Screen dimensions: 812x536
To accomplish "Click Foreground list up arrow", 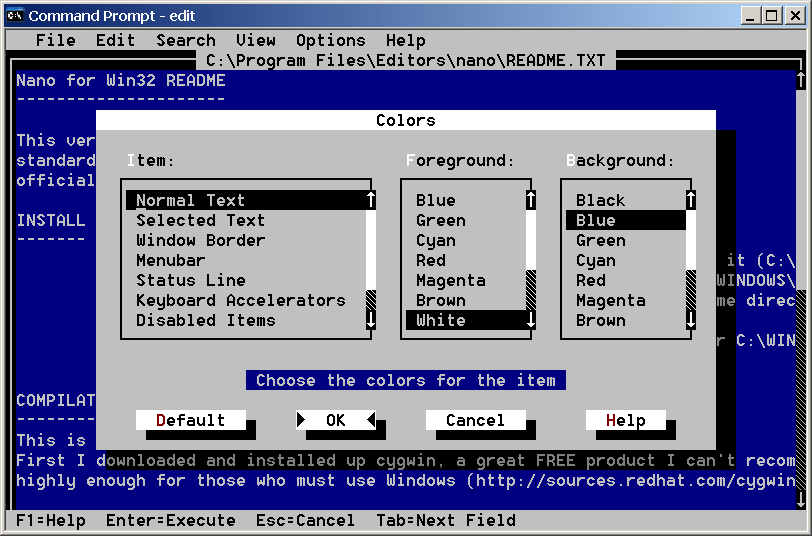I will tap(531, 201).
